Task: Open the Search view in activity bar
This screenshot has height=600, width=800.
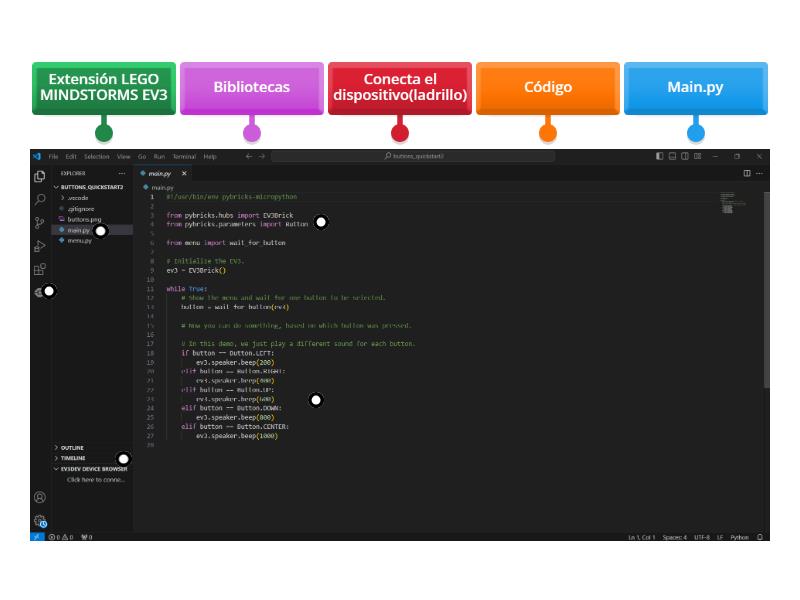Action: pyautogui.click(x=39, y=200)
